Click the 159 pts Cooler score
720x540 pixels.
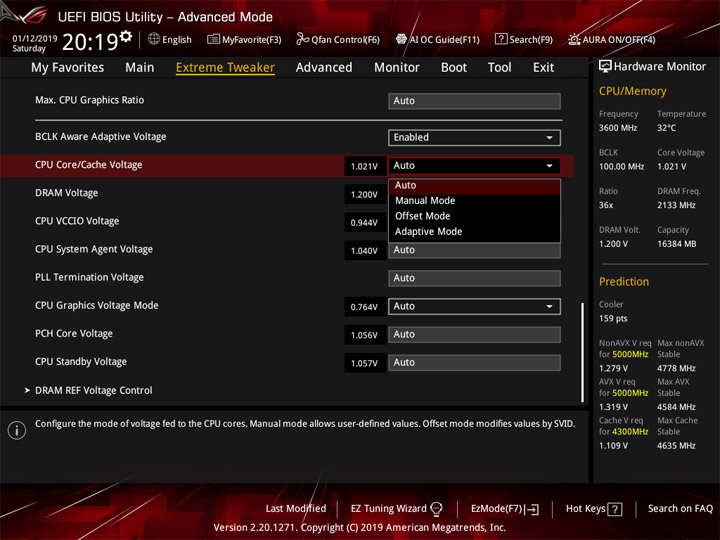point(613,319)
